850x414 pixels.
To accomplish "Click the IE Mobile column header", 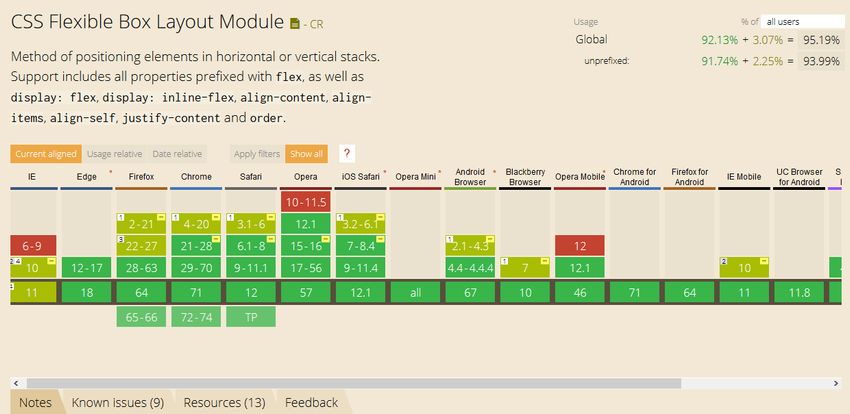I will 744,177.
